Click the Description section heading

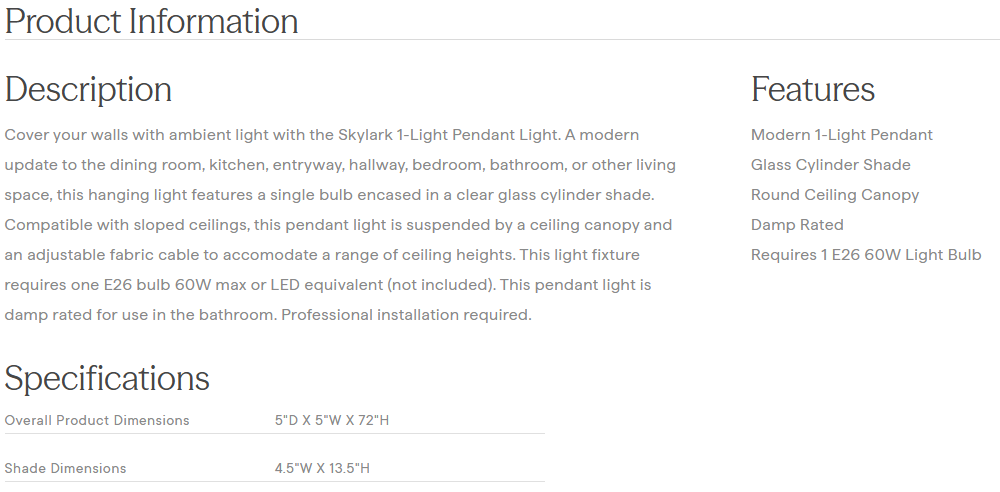(x=88, y=90)
